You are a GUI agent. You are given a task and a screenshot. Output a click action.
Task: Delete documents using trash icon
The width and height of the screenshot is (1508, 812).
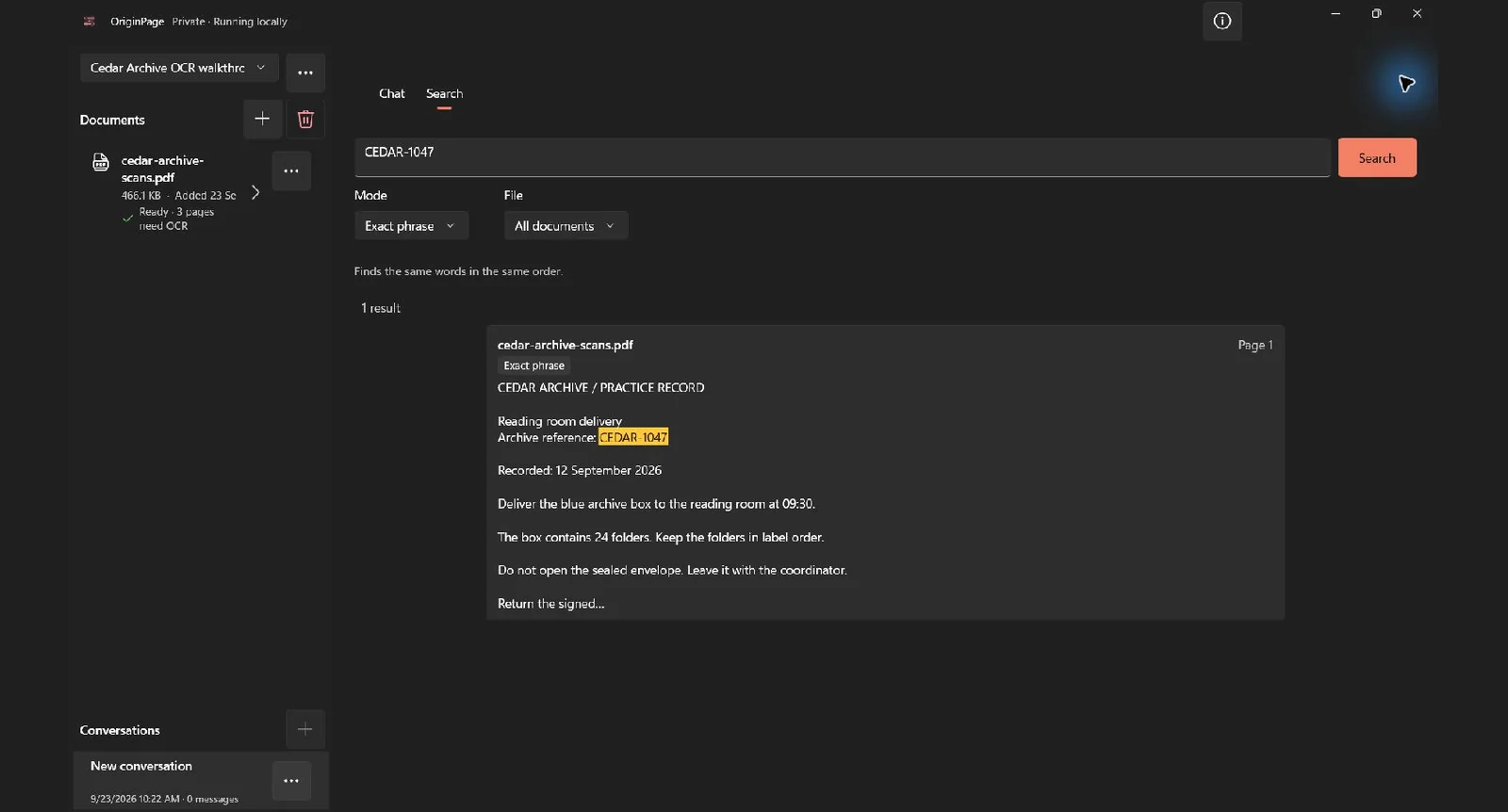tap(305, 119)
